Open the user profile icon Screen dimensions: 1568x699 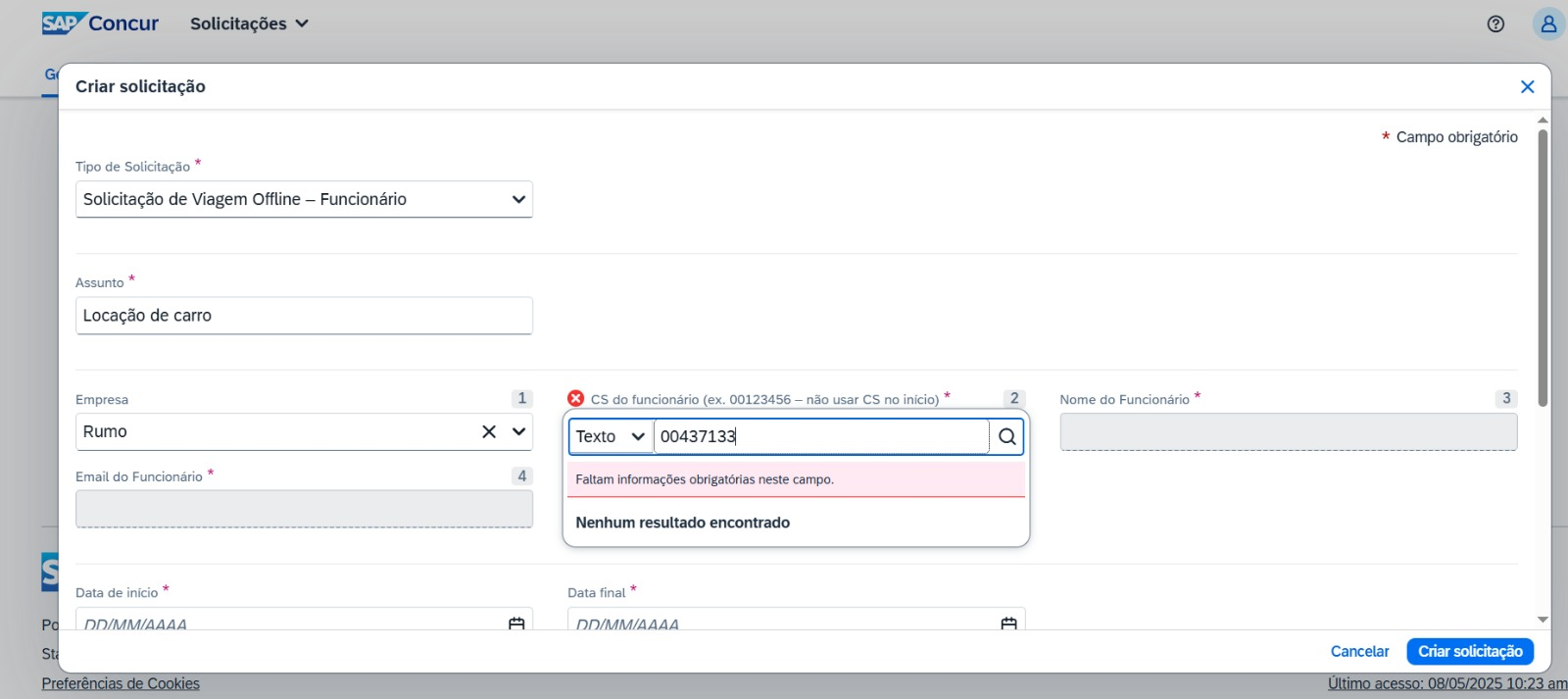click(1548, 24)
